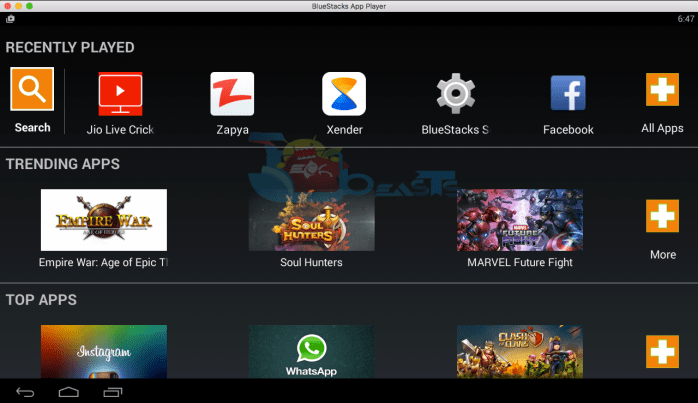This screenshot has width=698, height=403.
Task: Close the BlueStacks window with red button
Action: [8, 6]
